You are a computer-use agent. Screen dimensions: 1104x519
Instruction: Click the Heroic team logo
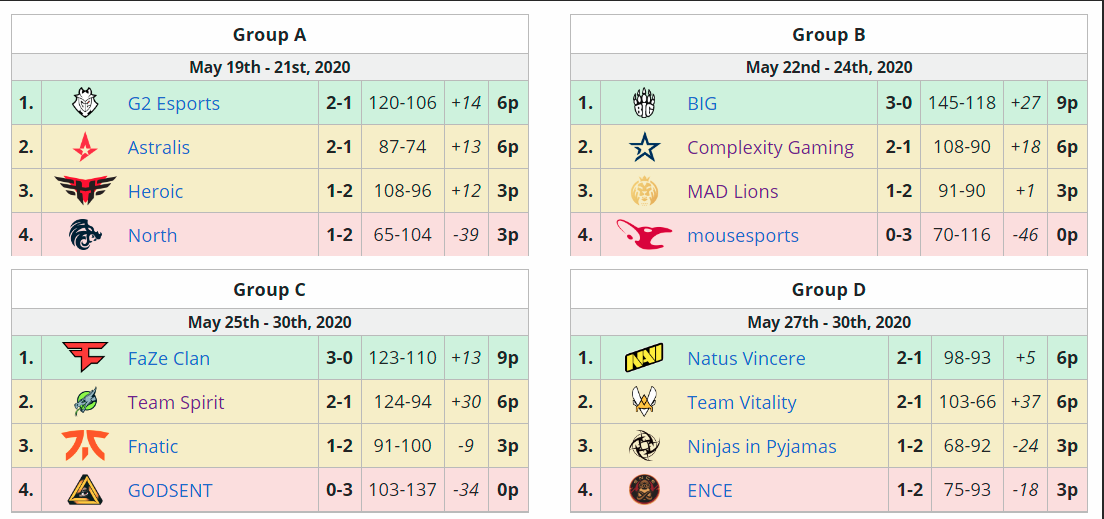pyautogui.click(x=85, y=191)
